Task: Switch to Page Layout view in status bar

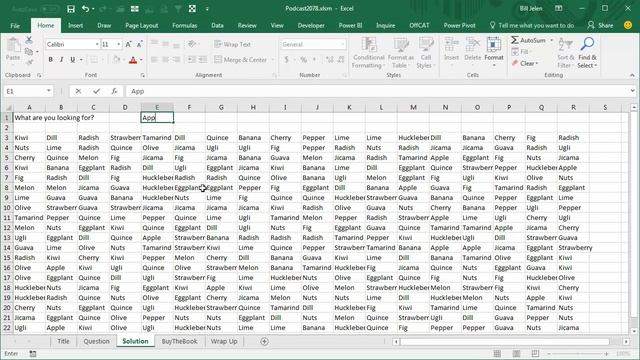Action: (x=516, y=353)
